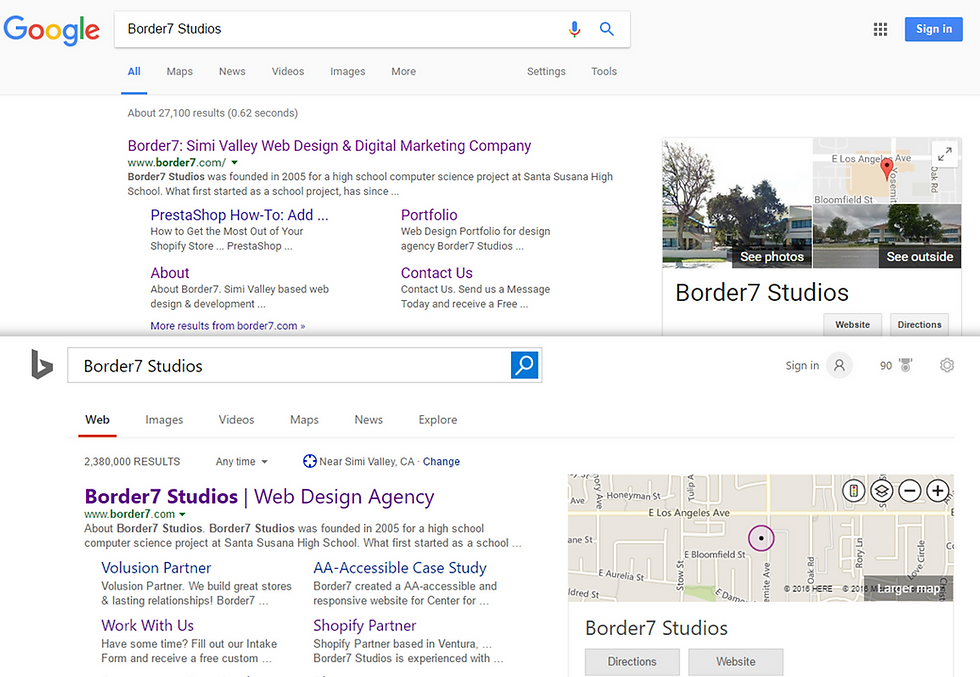Viewport: 980px width, 677px height.
Task: Open map layers icon on Bing map
Action: (x=882, y=491)
